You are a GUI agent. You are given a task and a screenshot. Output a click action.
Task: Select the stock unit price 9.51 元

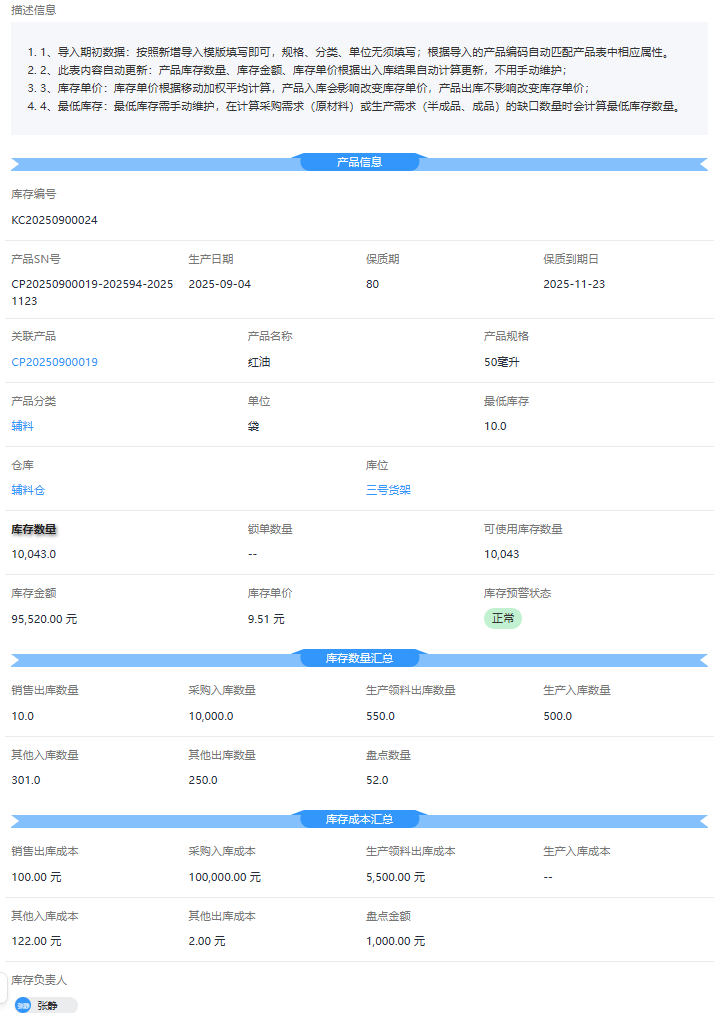[x=266, y=619]
